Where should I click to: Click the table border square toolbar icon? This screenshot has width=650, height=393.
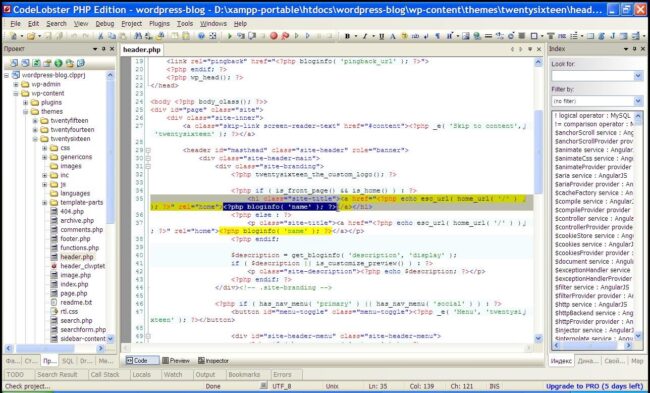pyautogui.click(x=534, y=36)
